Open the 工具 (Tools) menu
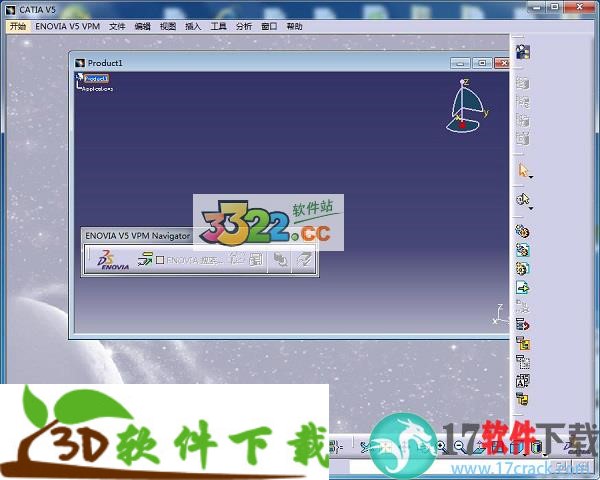 tap(218, 26)
